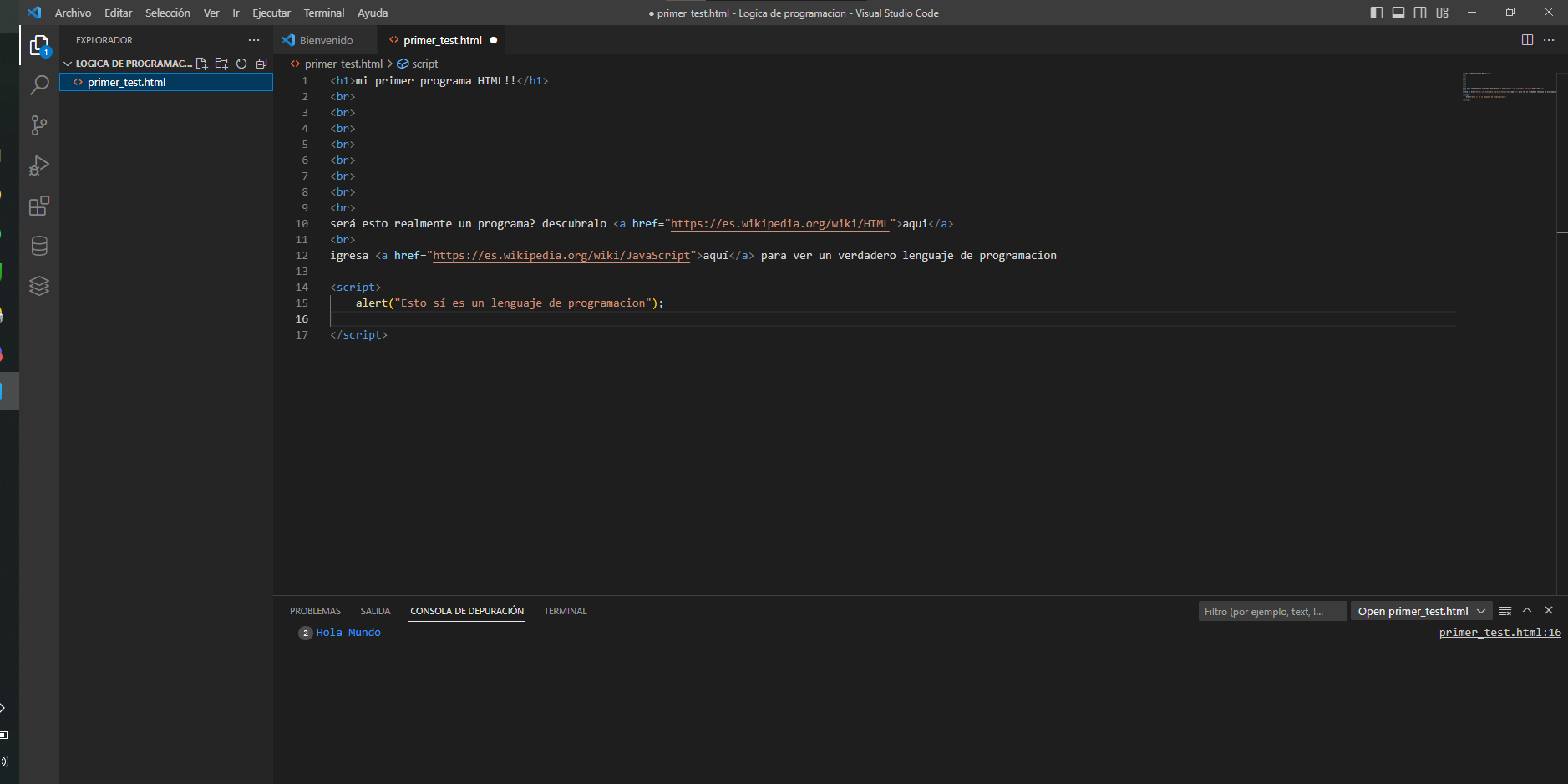1568x784 pixels.
Task: Click the opening script tag on line 14
Action: (x=355, y=287)
